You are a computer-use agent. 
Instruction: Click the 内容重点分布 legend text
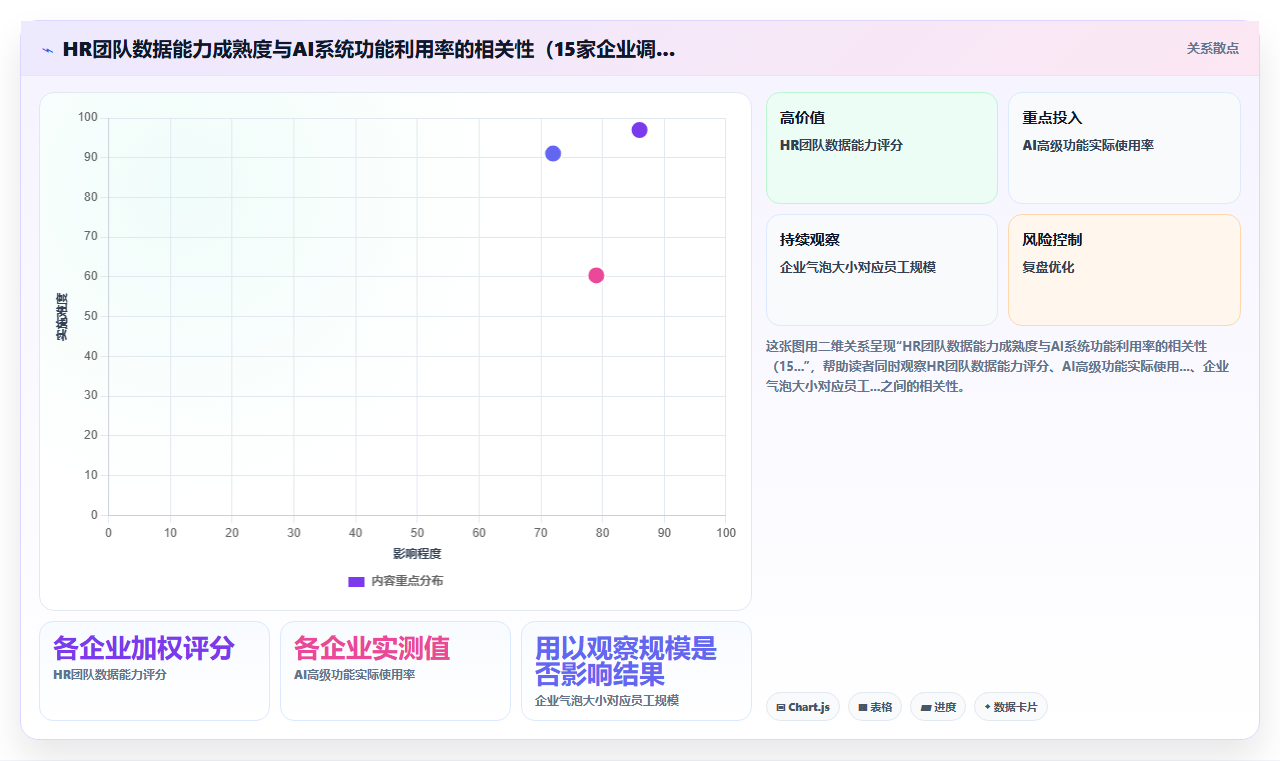[x=407, y=581]
